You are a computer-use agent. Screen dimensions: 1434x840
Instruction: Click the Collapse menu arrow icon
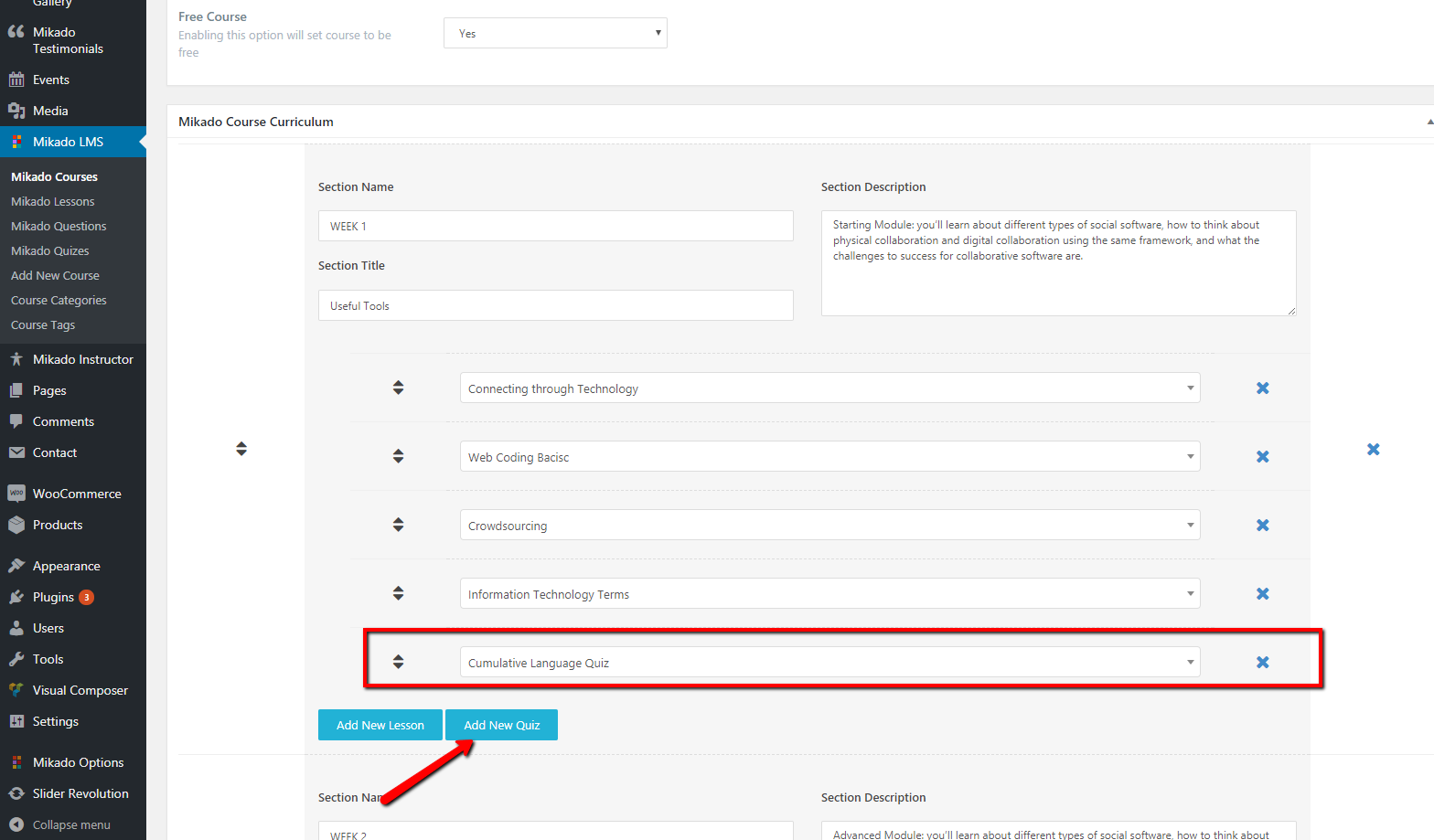[x=16, y=824]
